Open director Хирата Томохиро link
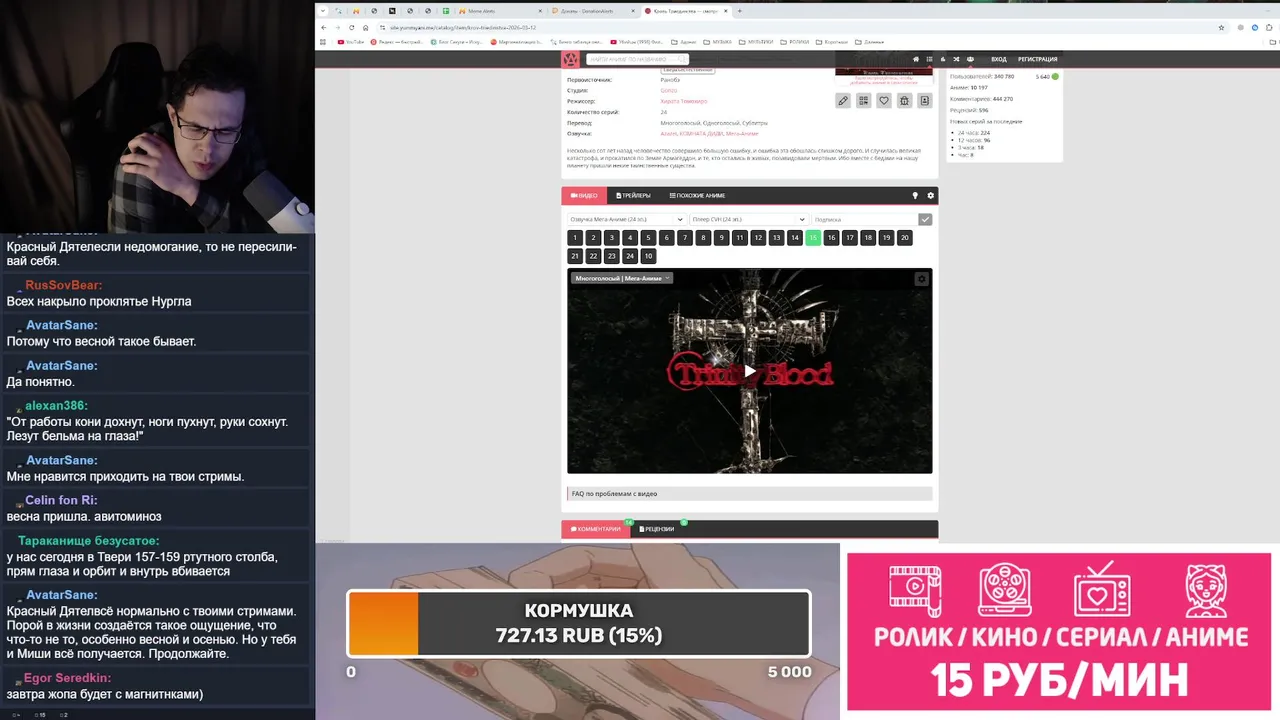 684,101
